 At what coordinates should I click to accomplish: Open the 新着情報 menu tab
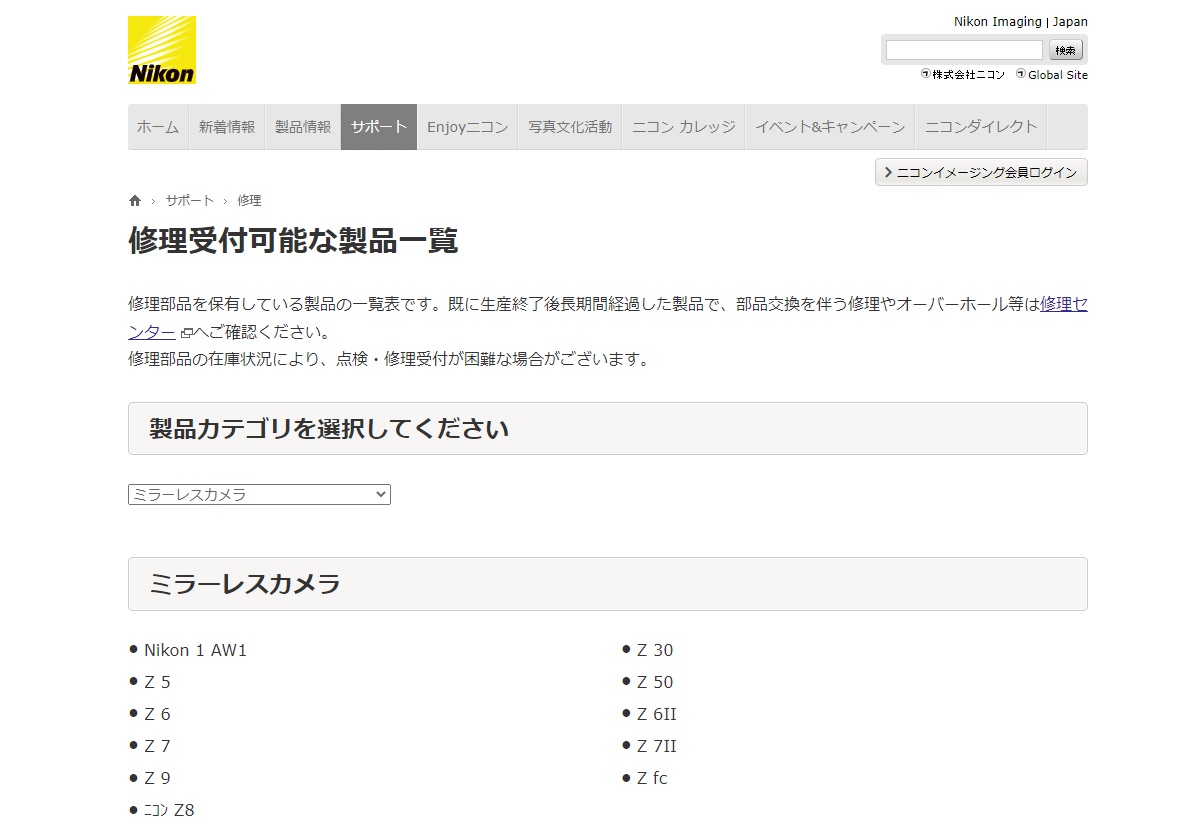point(227,127)
